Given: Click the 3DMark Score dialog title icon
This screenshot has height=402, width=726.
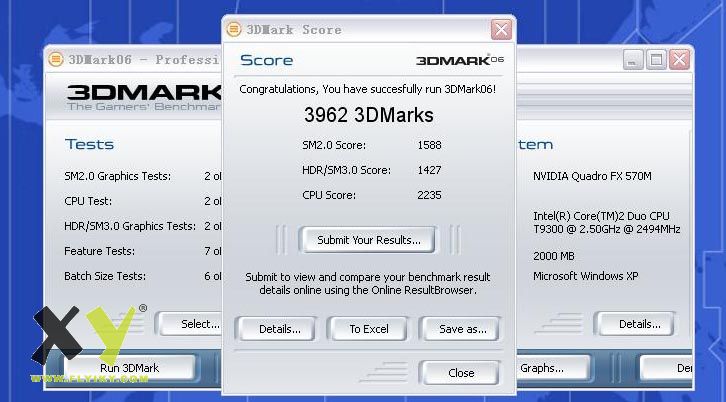Looking at the screenshot, I should 234,29.
